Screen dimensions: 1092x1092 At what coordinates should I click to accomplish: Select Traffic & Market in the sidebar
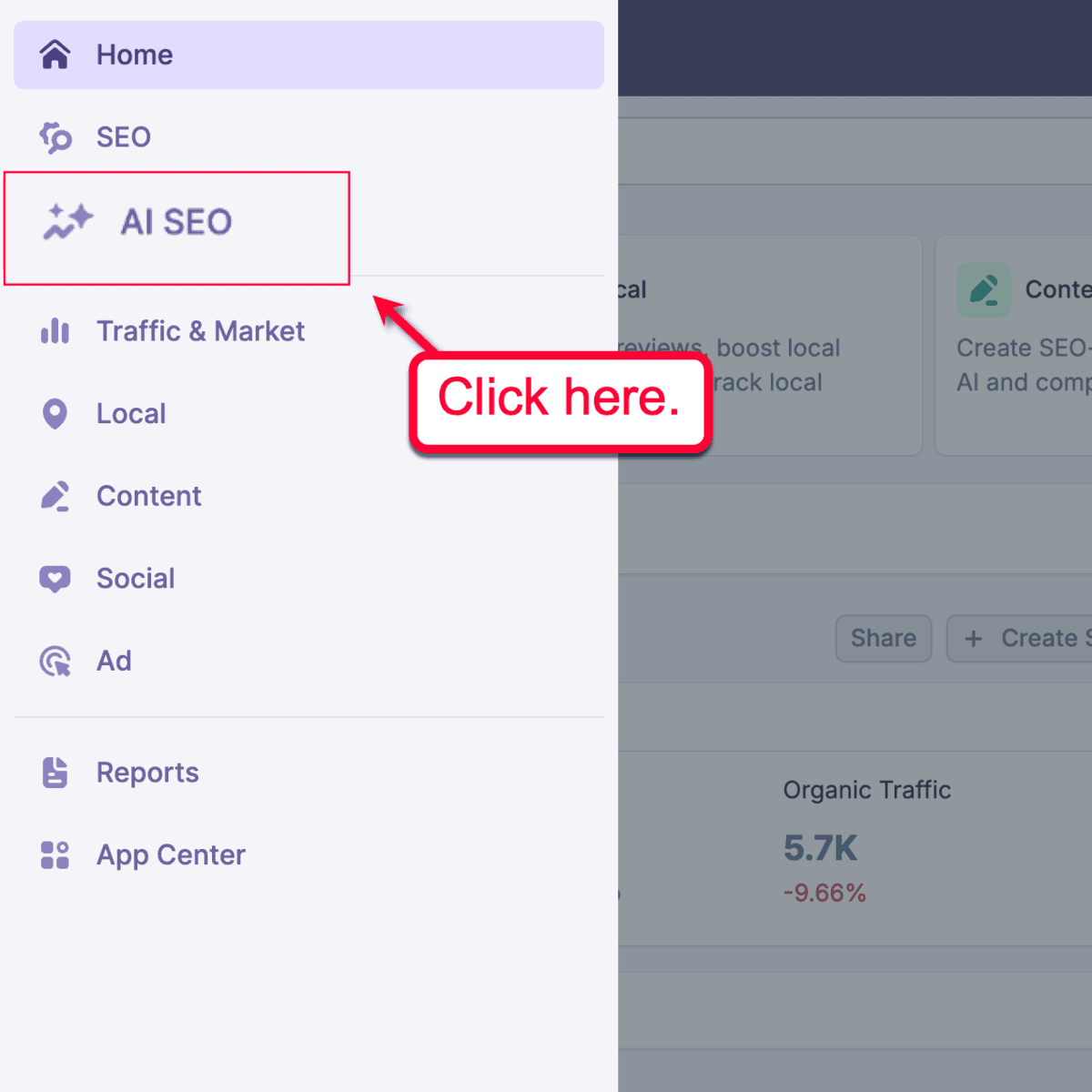coord(200,331)
